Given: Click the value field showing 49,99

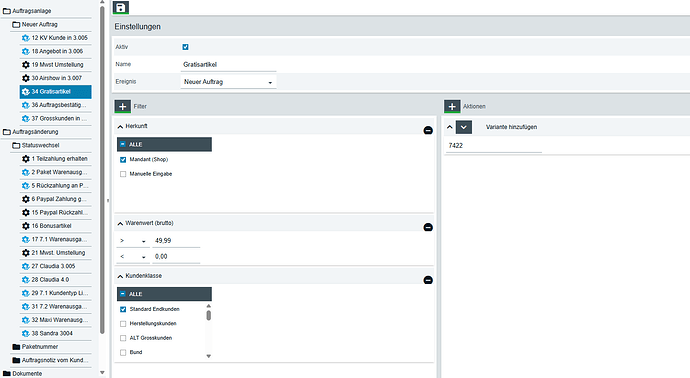Looking at the screenshot, I should 176,241.
